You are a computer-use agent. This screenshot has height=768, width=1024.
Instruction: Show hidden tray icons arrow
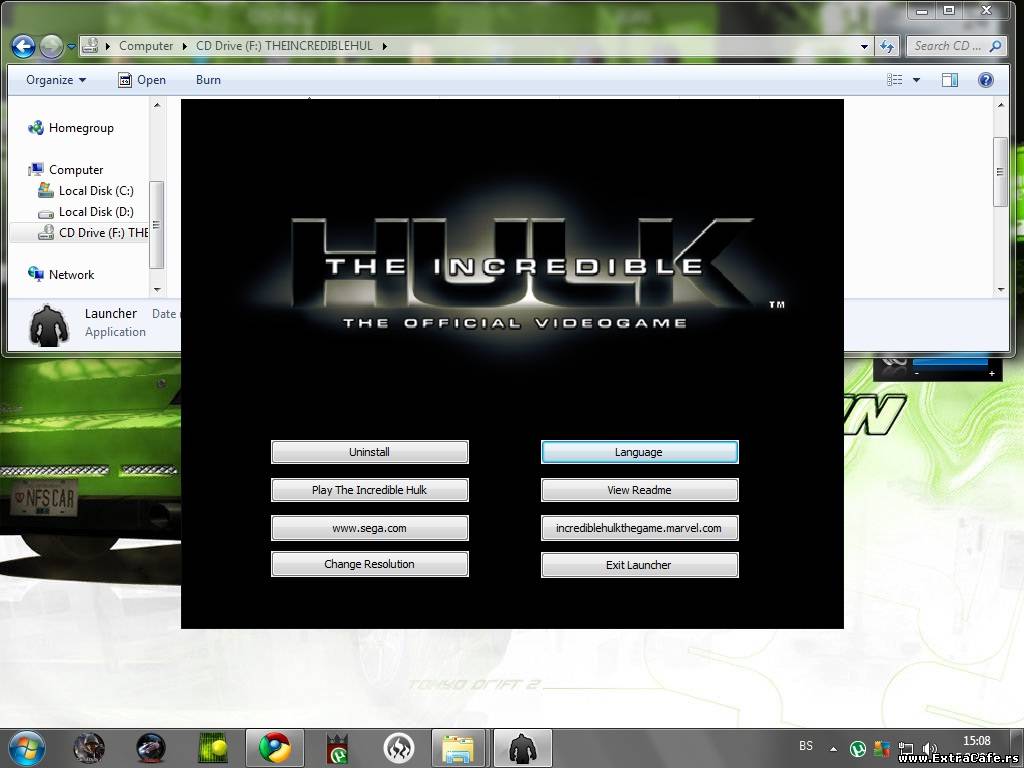click(833, 748)
